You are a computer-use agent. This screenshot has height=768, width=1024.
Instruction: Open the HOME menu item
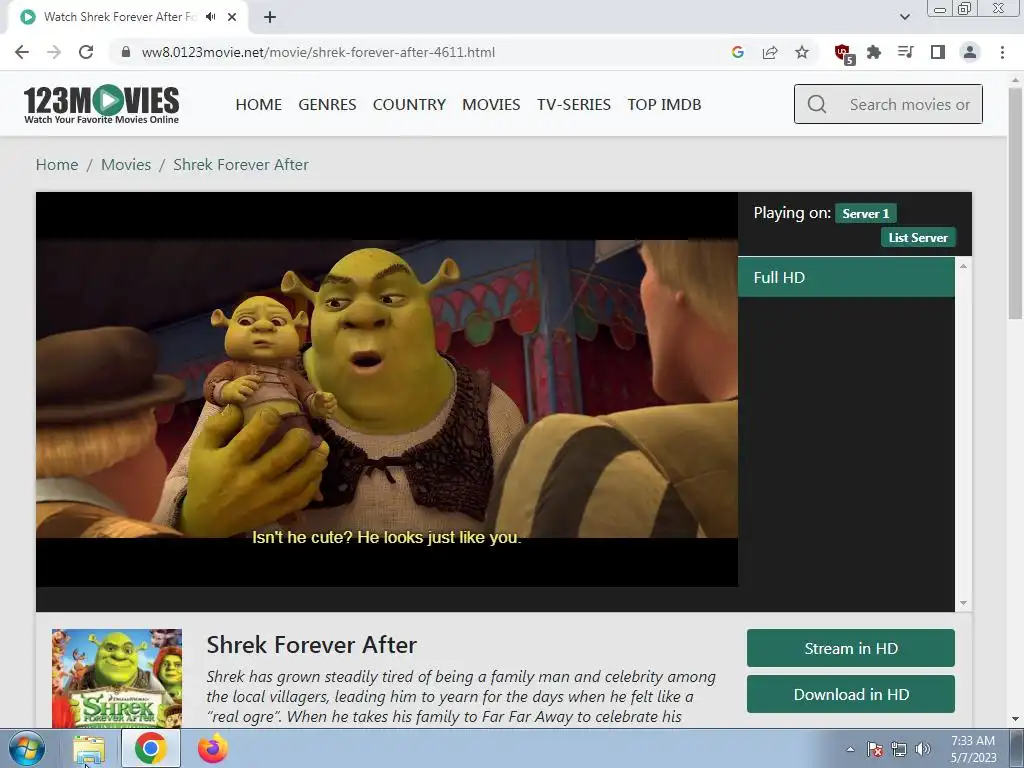[x=259, y=104]
